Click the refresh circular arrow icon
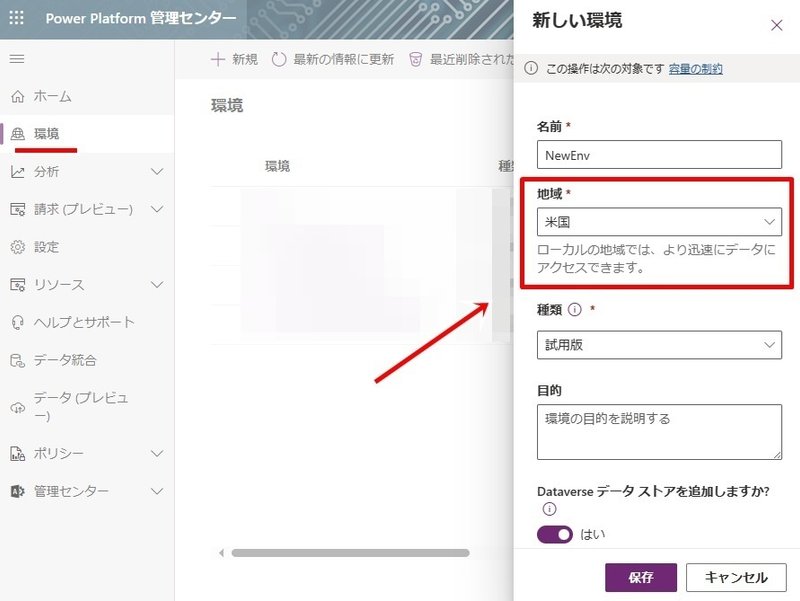Viewport: 800px width, 601px height. [279, 59]
